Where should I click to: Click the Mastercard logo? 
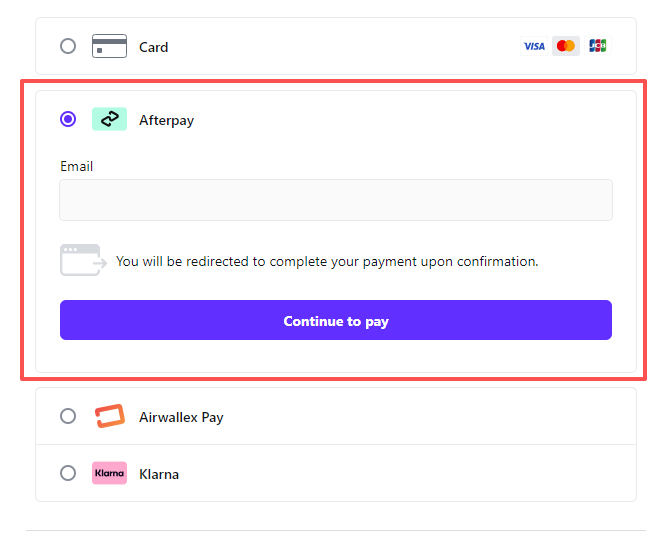tap(565, 46)
